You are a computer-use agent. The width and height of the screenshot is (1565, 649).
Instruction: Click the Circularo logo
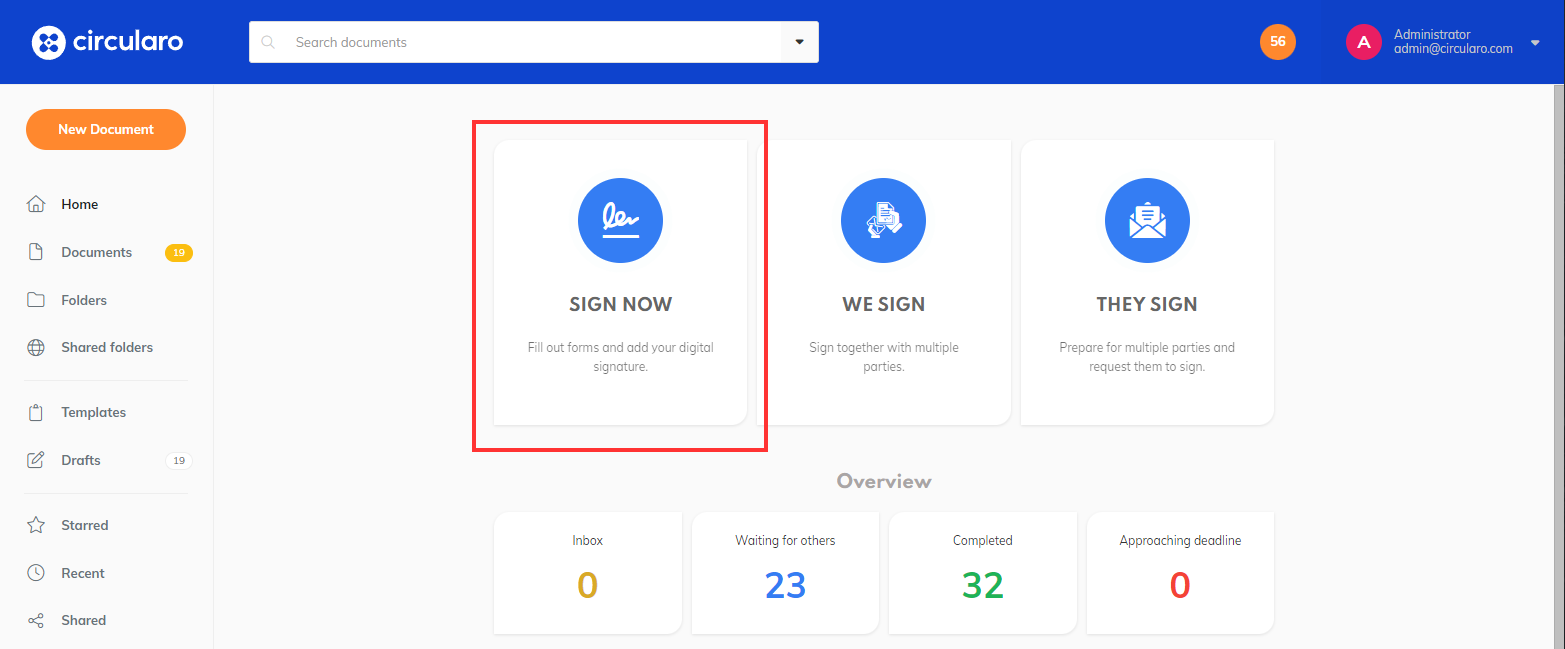pos(107,41)
